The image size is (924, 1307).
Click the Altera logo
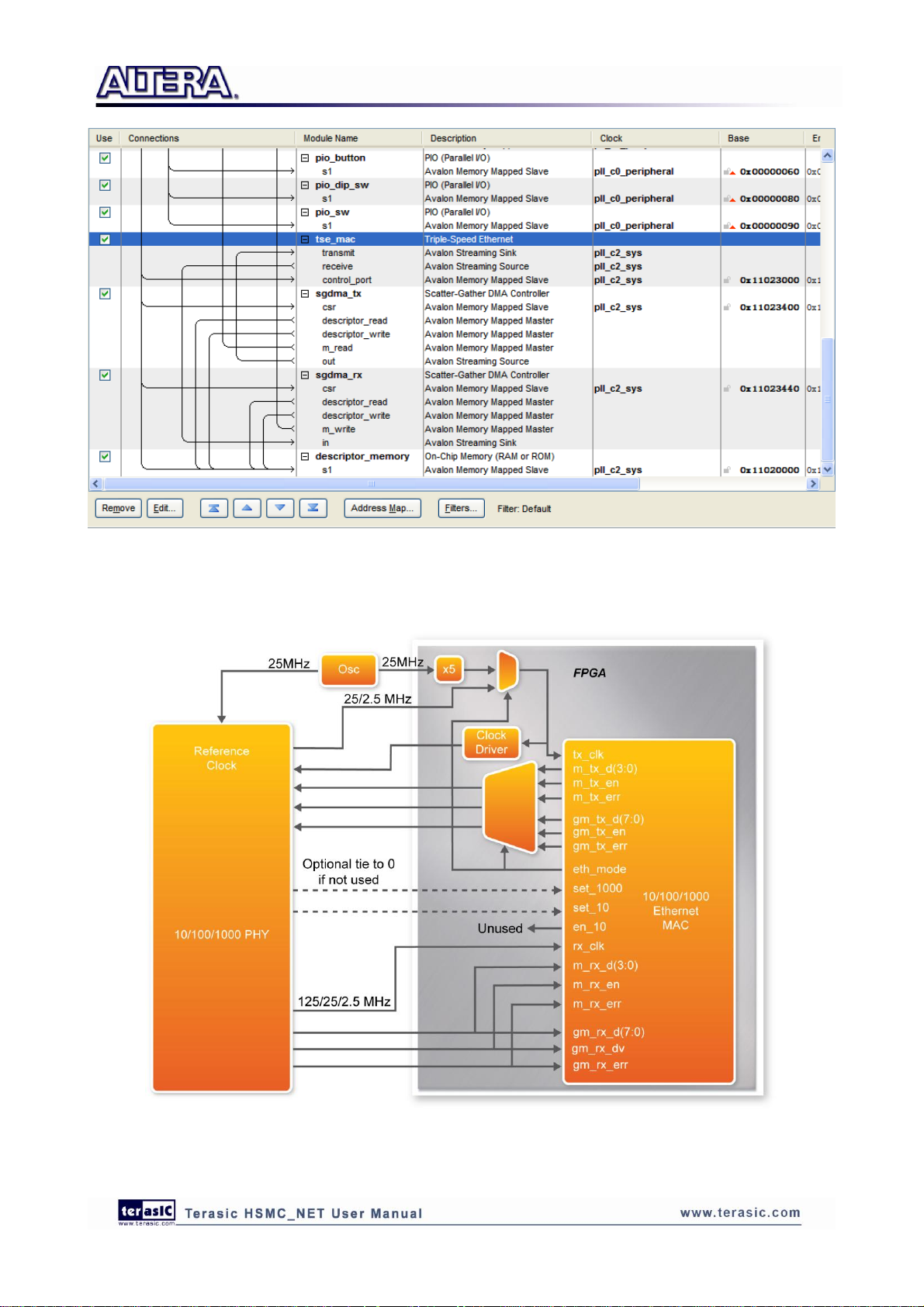[x=166, y=83]
